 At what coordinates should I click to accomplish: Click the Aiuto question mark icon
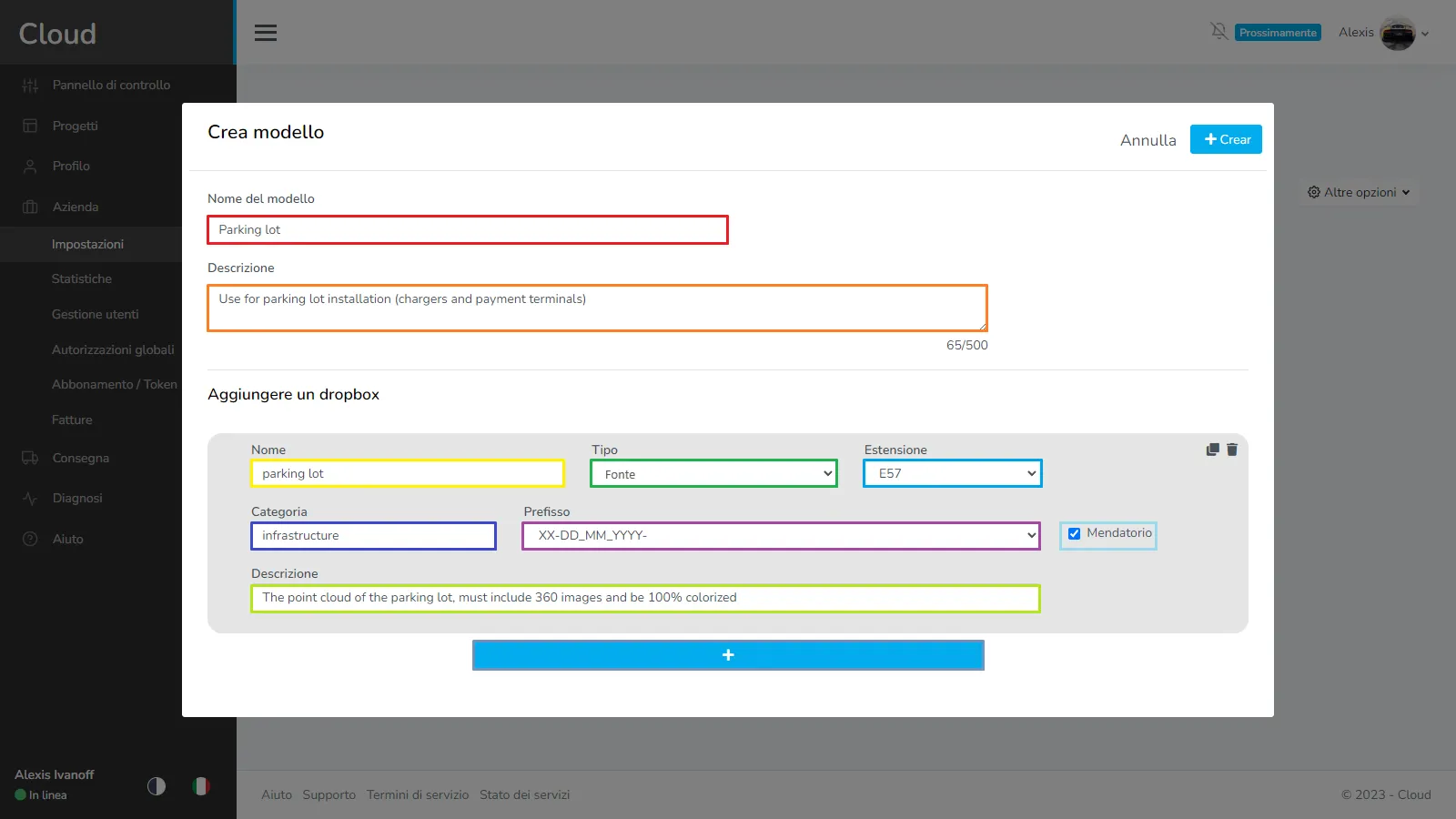(30, 539)
